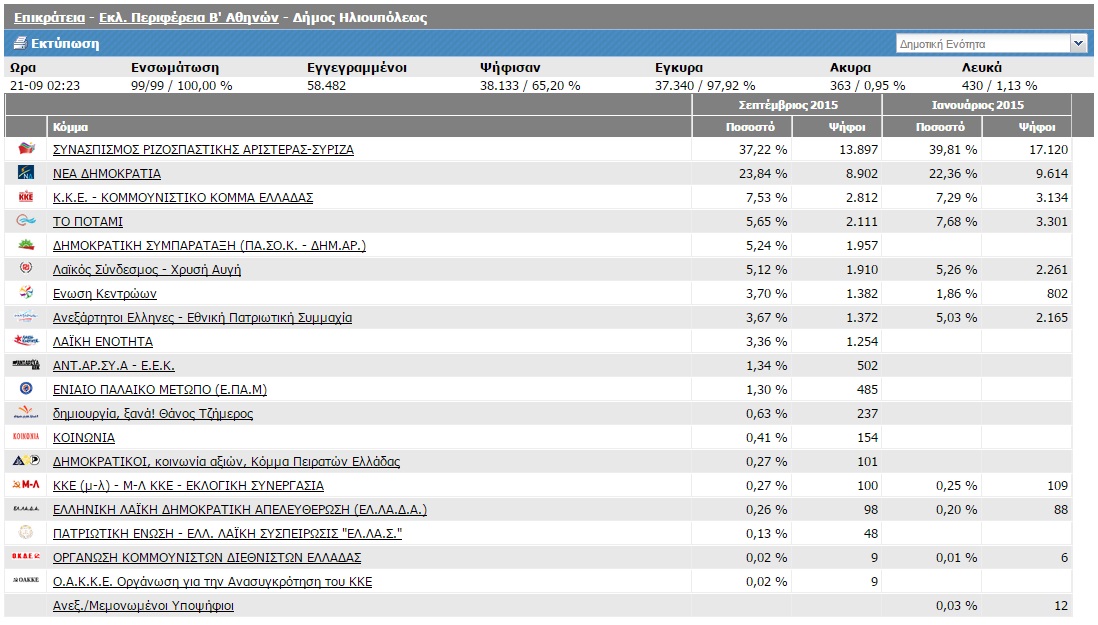Click the Ε.ΠΑ.Μ round logo icon

[x=26, y=388]
